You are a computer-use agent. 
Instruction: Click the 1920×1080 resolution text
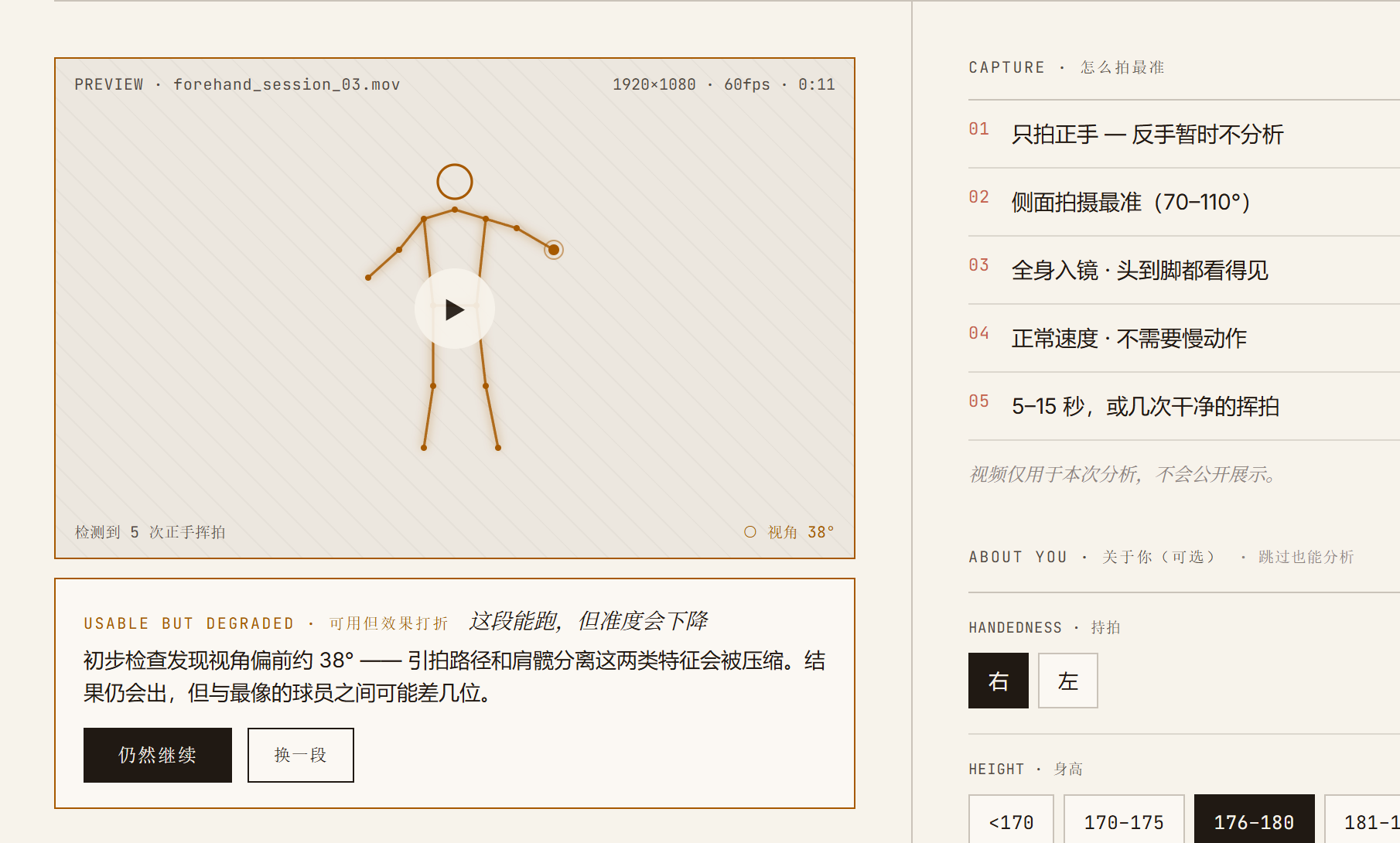pyautogui.click(x=654, y=84)
